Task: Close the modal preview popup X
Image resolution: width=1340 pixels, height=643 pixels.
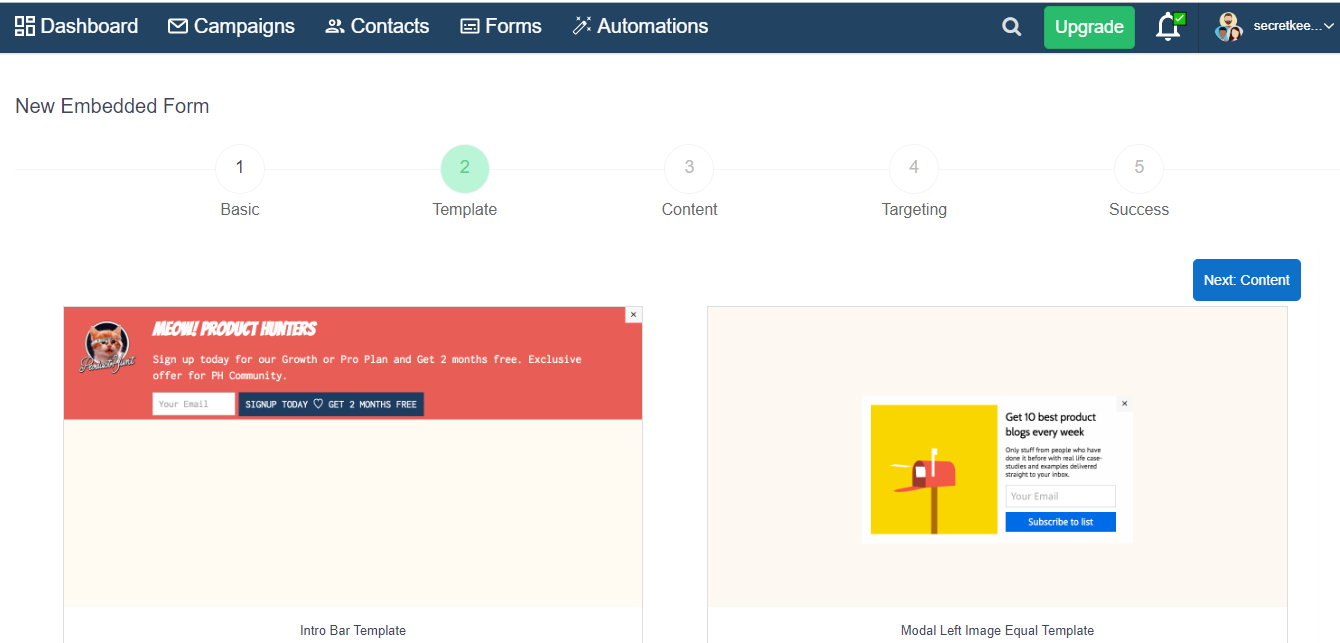Action: (1124, 404)
